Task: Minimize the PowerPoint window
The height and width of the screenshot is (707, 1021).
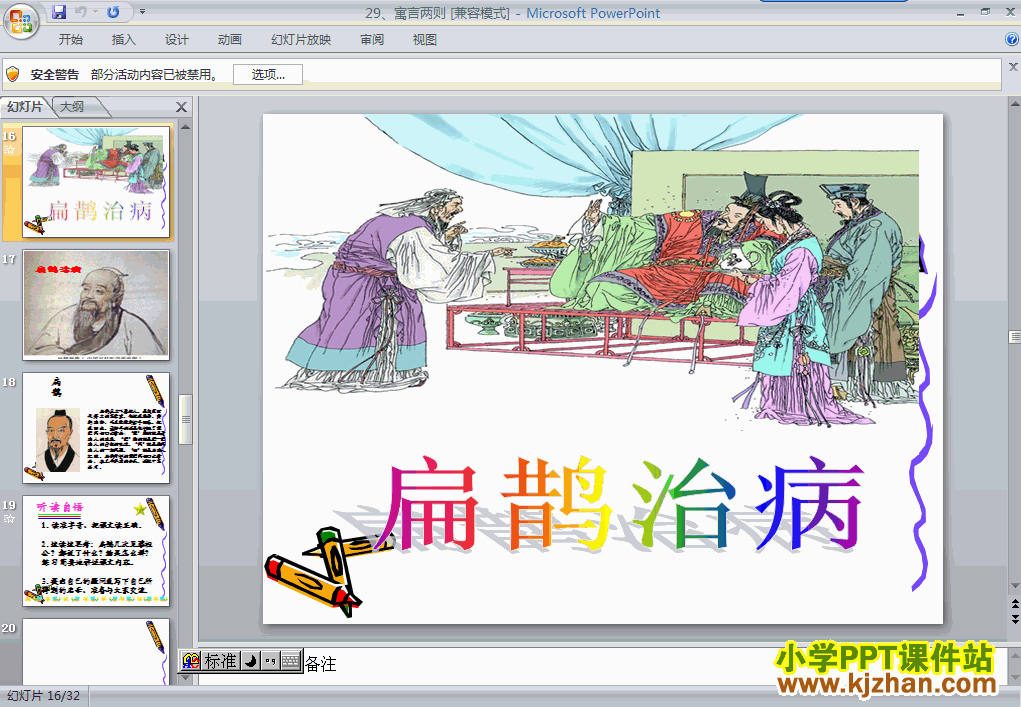Action: (x=960, y=12)
